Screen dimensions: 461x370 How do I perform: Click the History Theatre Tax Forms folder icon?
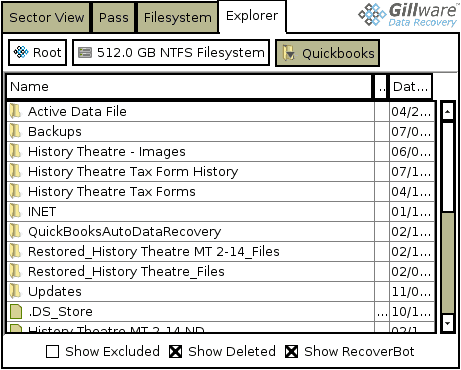pos(15,191)
